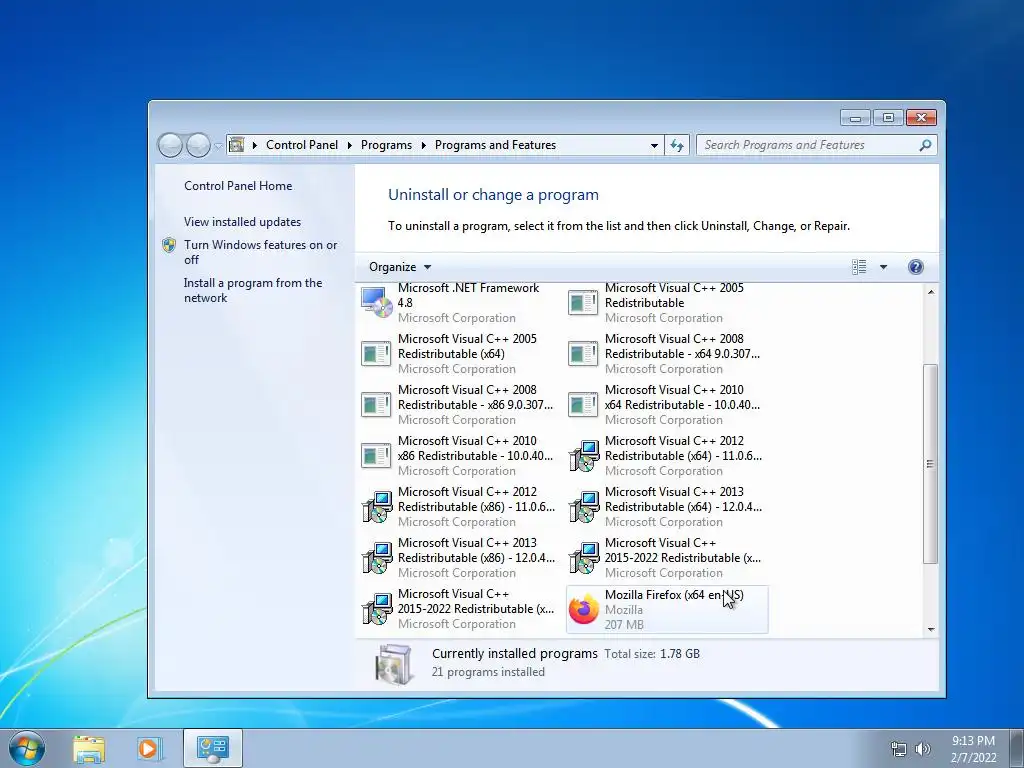
Task: Open Turn Windows features on or off
Action: click(x=260, y=252)
